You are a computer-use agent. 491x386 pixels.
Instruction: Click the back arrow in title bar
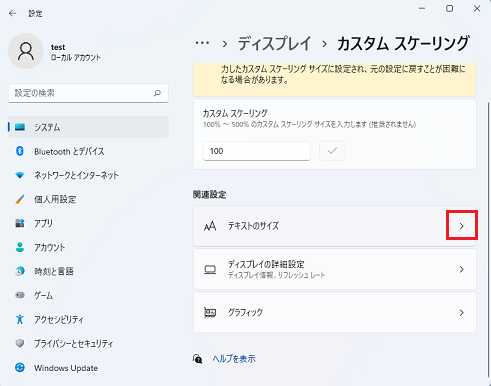click(12, 13)
